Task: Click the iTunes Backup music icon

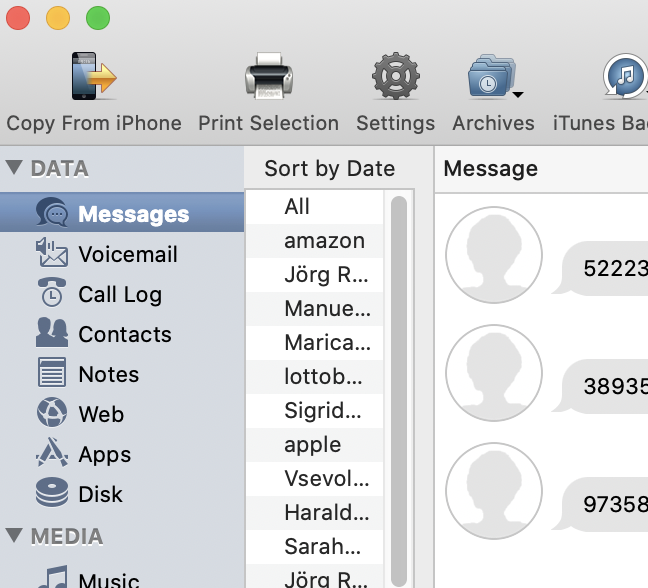Action: click(625, 76)
